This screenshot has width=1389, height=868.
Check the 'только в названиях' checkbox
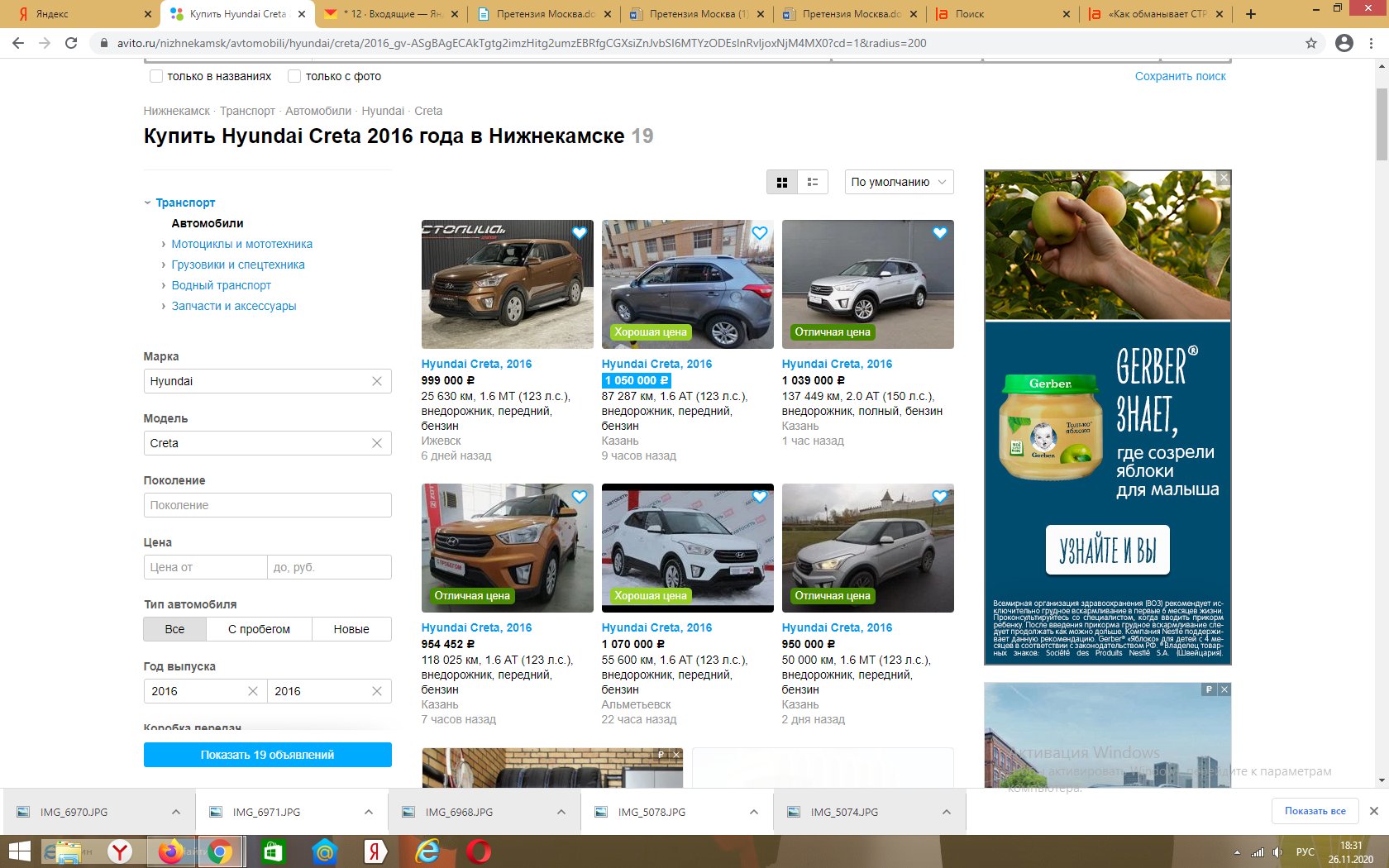[155, 76]
